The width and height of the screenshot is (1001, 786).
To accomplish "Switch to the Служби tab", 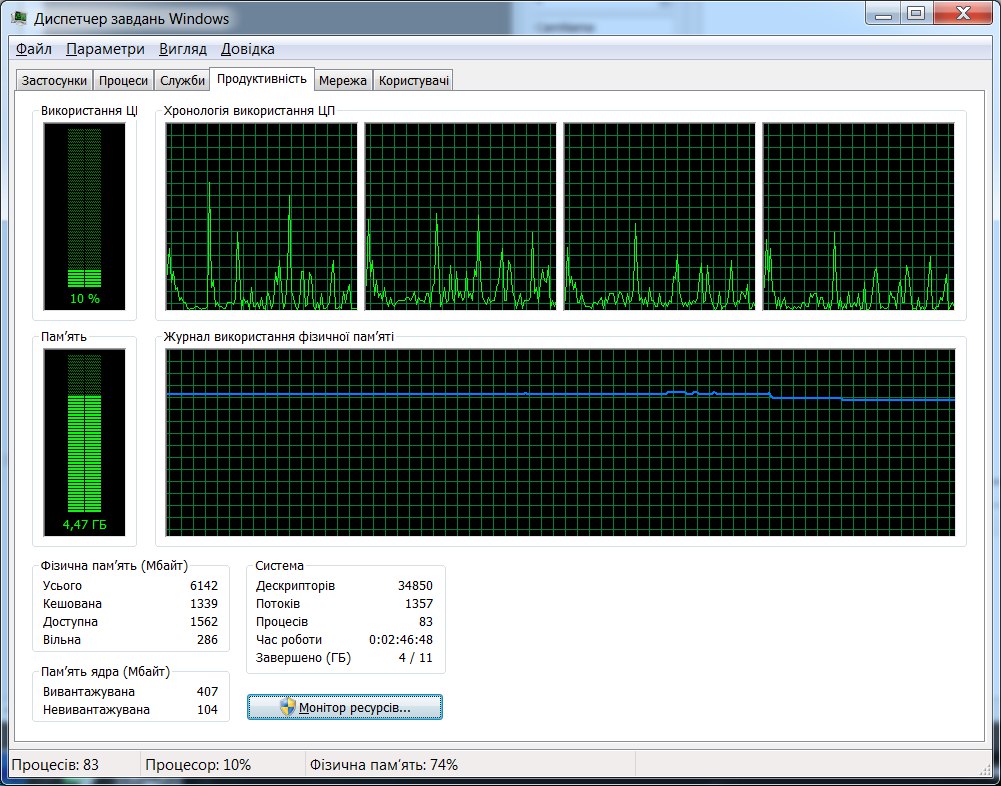I will pos(183,80).
